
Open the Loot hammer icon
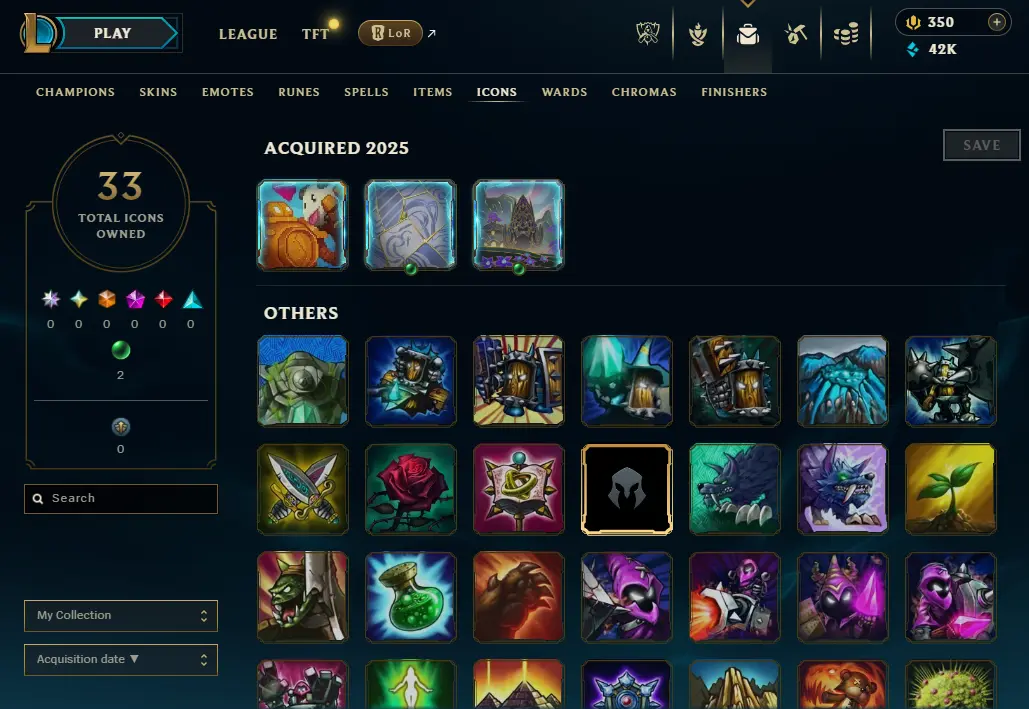pos(796,33)
